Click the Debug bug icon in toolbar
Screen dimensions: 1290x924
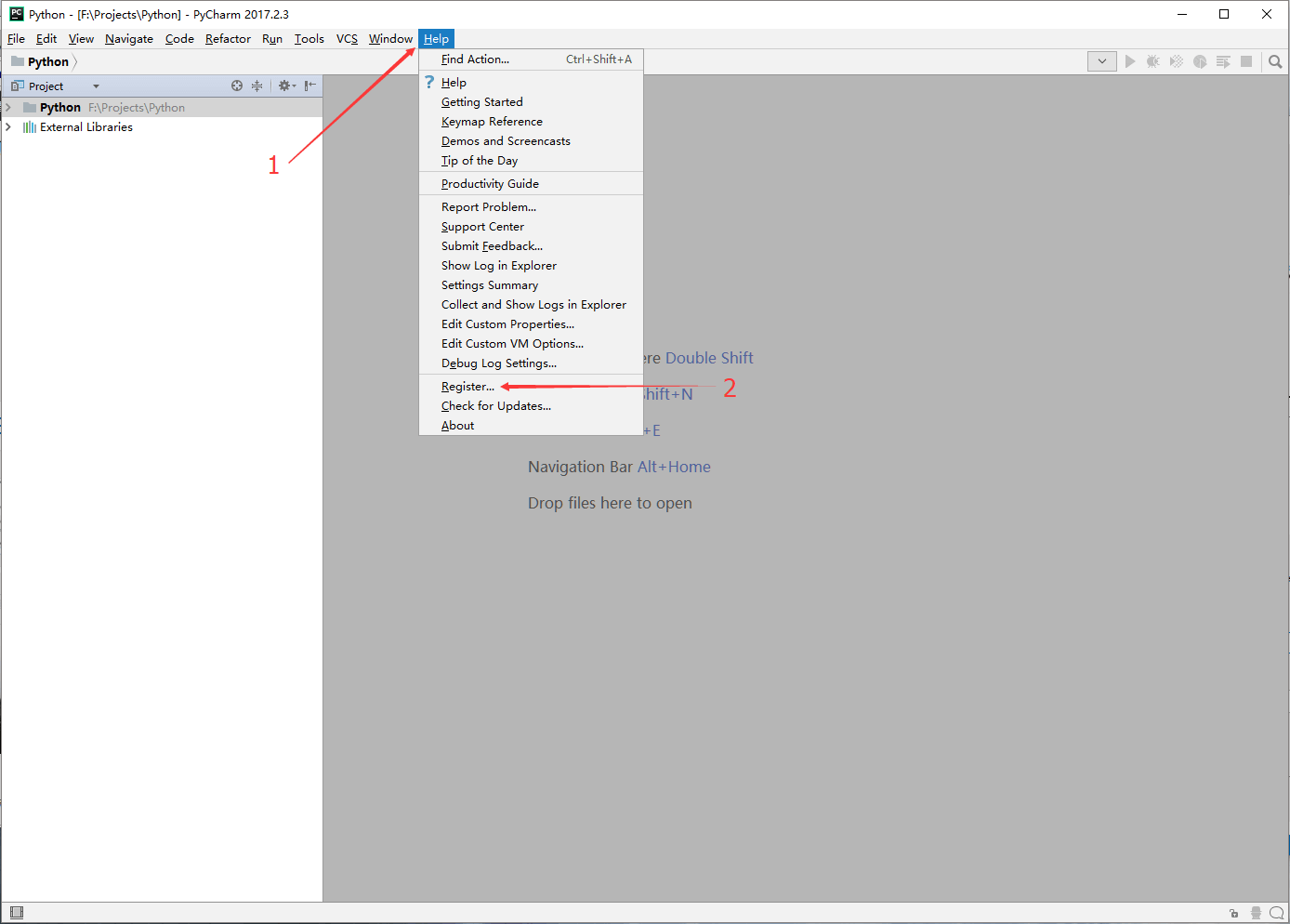point(1152,61)
